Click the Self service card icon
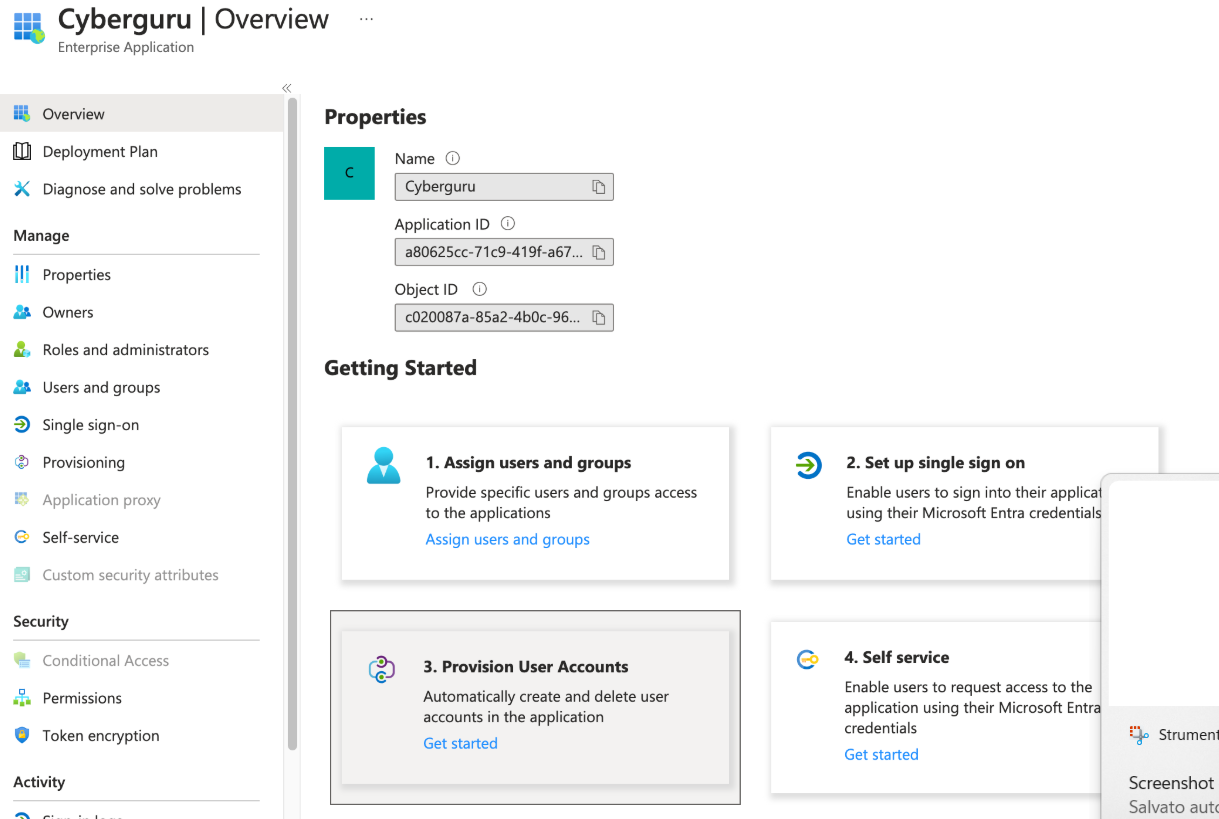The width and height of the screenshot is (1219, 819). 808,660
